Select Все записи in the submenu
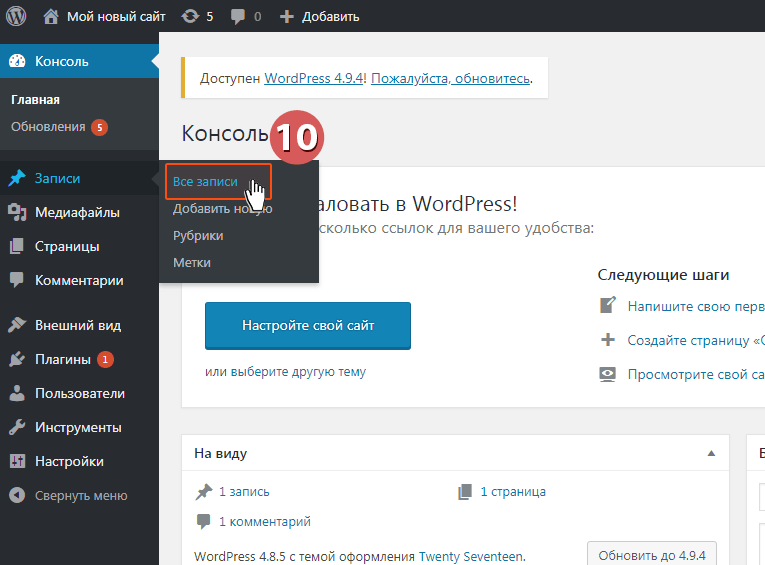The width and height of the screenshot is (765, 565). pos(205,182)
